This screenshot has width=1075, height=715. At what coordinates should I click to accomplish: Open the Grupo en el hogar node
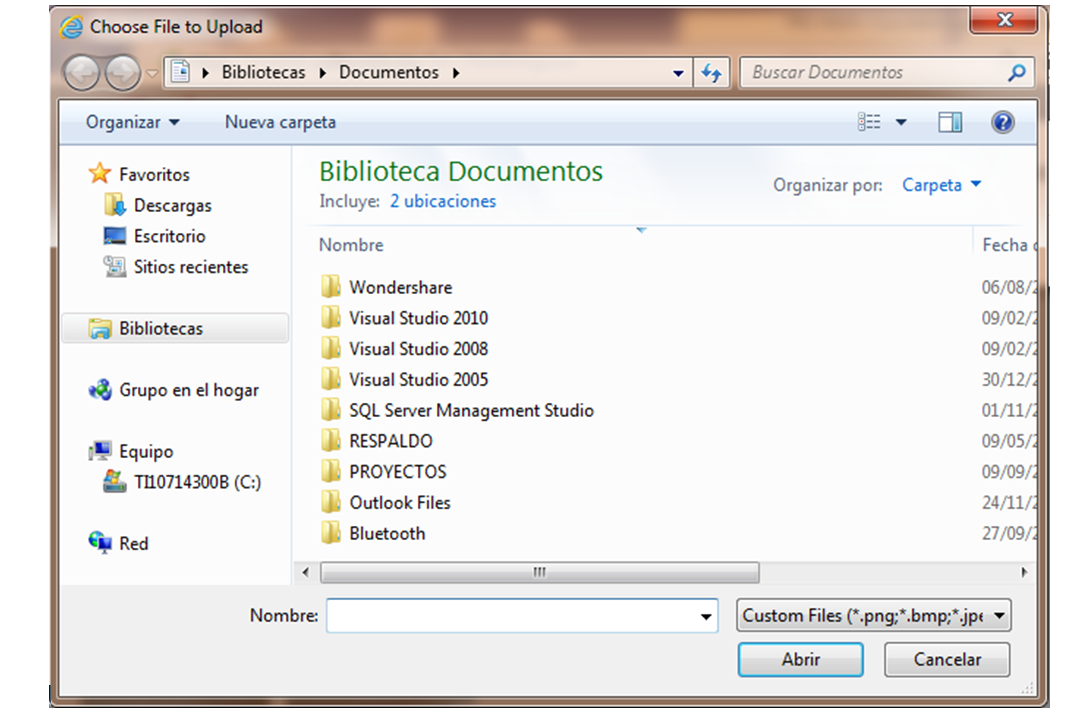(188, 390)
